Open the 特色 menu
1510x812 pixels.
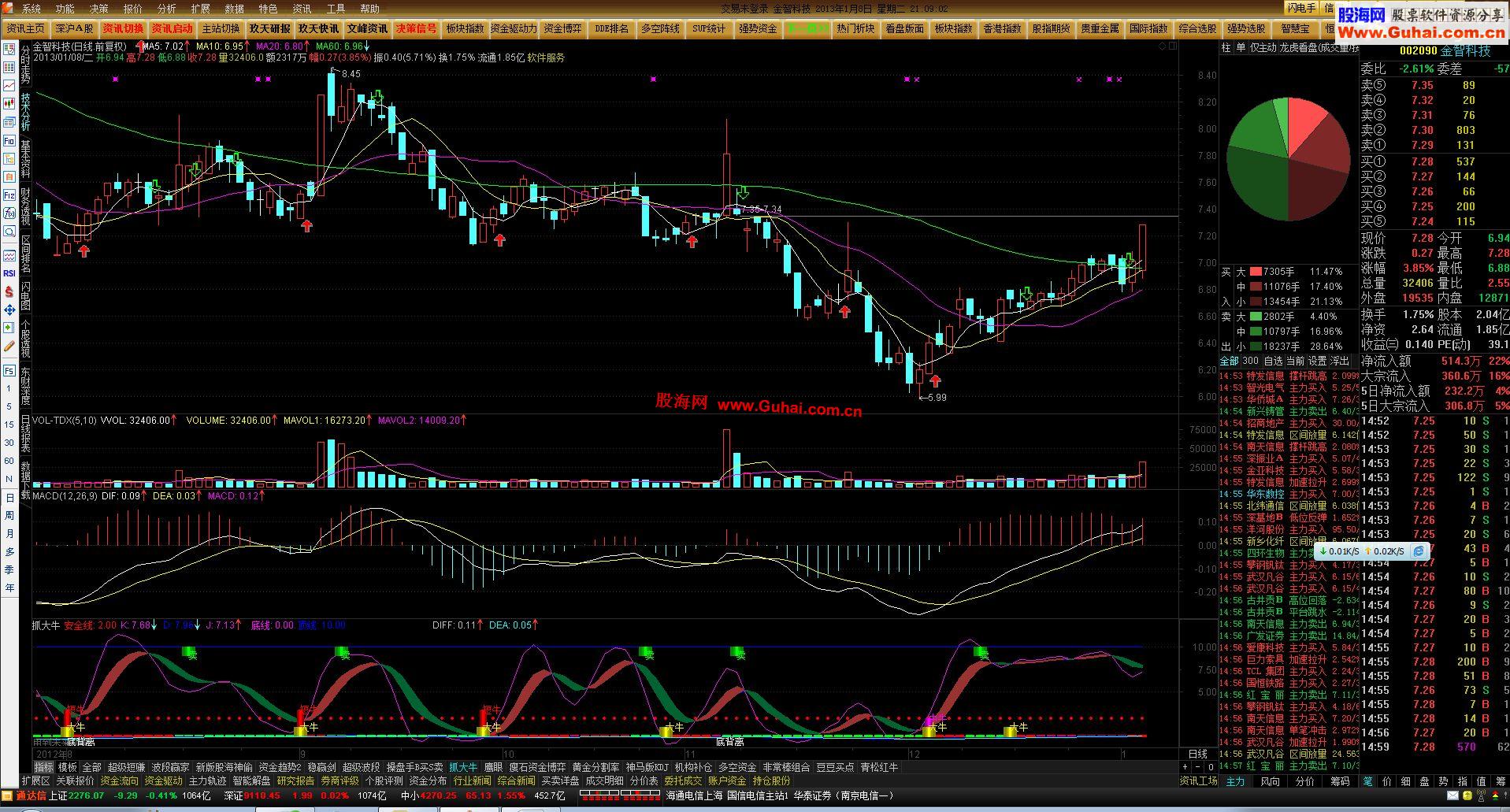coord(268,9)
